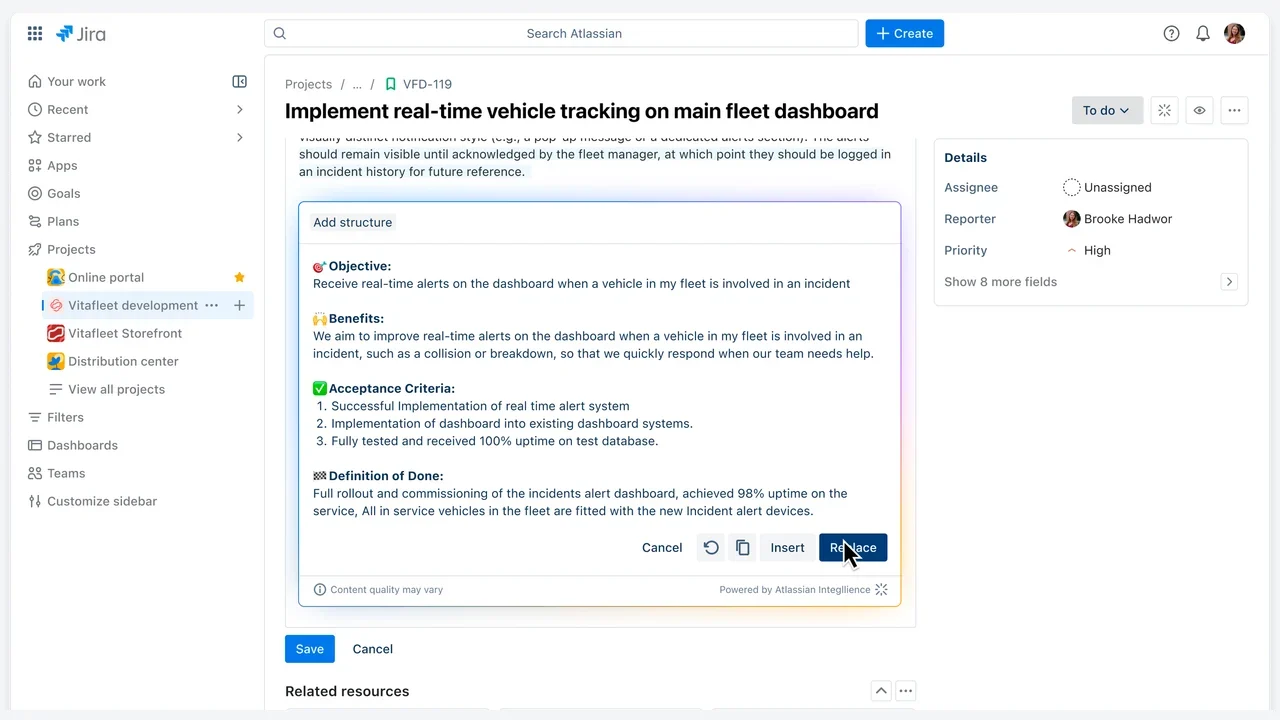Screen dimensions: 1280x720
Task: Click the Unassigned assignee field
Action: point(1107,187)
